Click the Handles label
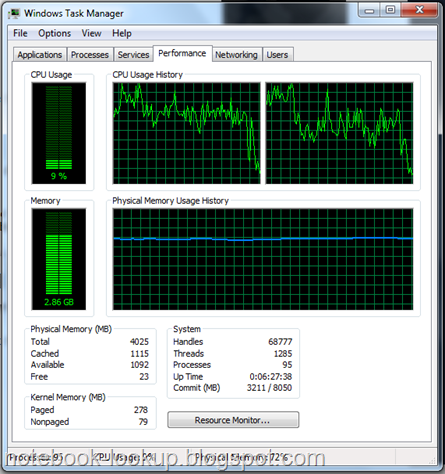This screenshot has width=445, height=474. click(188, 342)
